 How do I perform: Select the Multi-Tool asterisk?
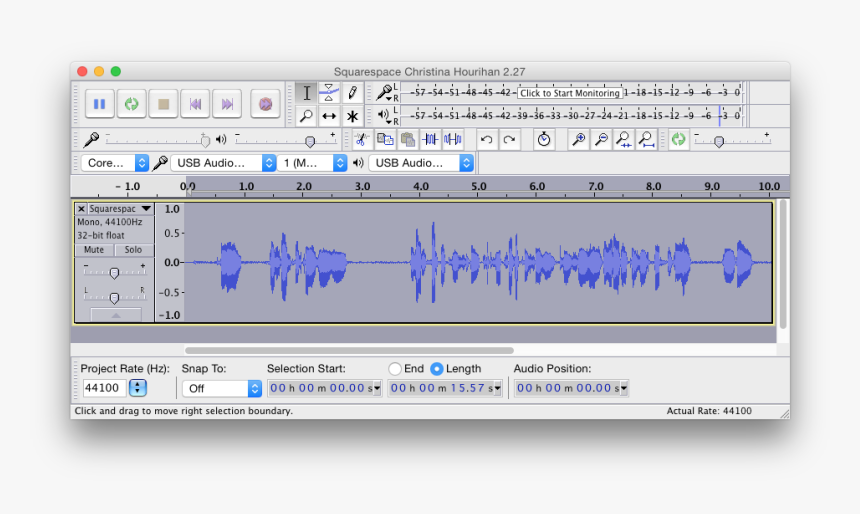352,116
